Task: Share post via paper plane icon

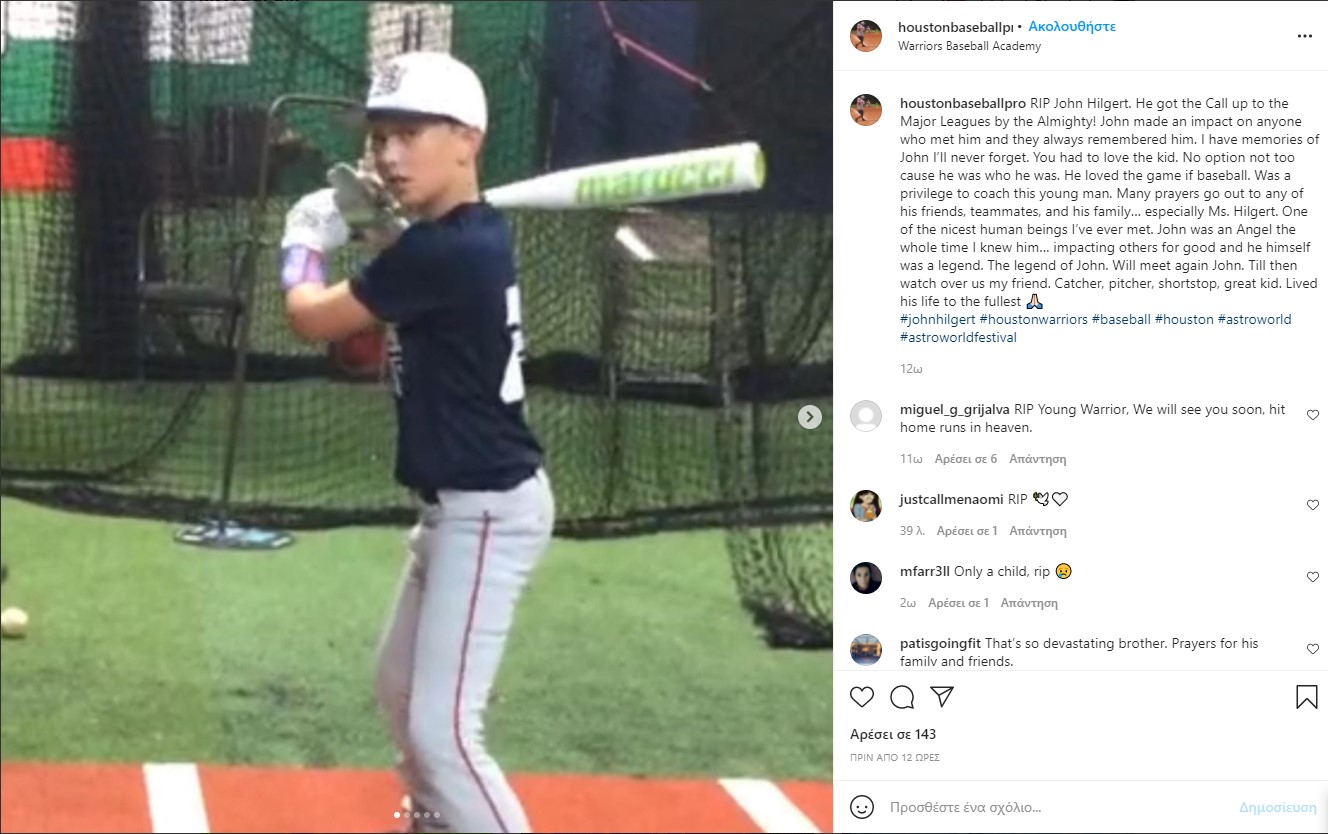Action: pyautogui.click(x=942, y=696)
